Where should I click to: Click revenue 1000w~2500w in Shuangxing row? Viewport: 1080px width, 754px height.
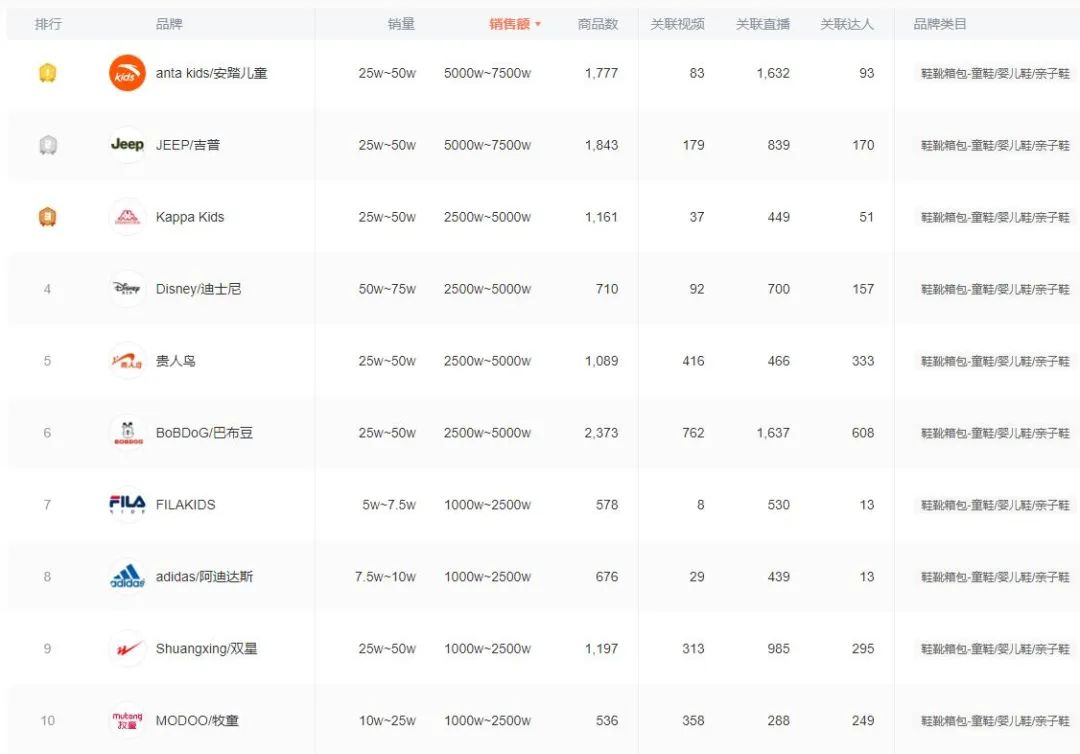(488, 649)
